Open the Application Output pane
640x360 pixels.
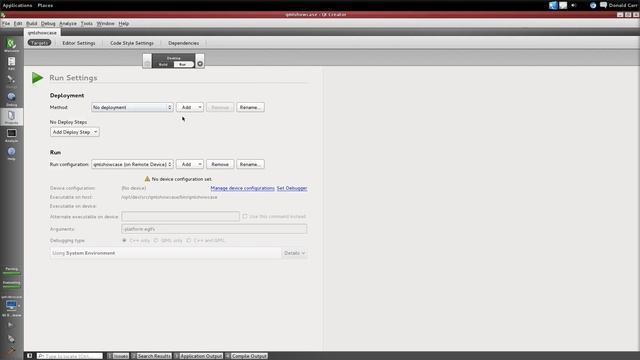coord(198,356)
